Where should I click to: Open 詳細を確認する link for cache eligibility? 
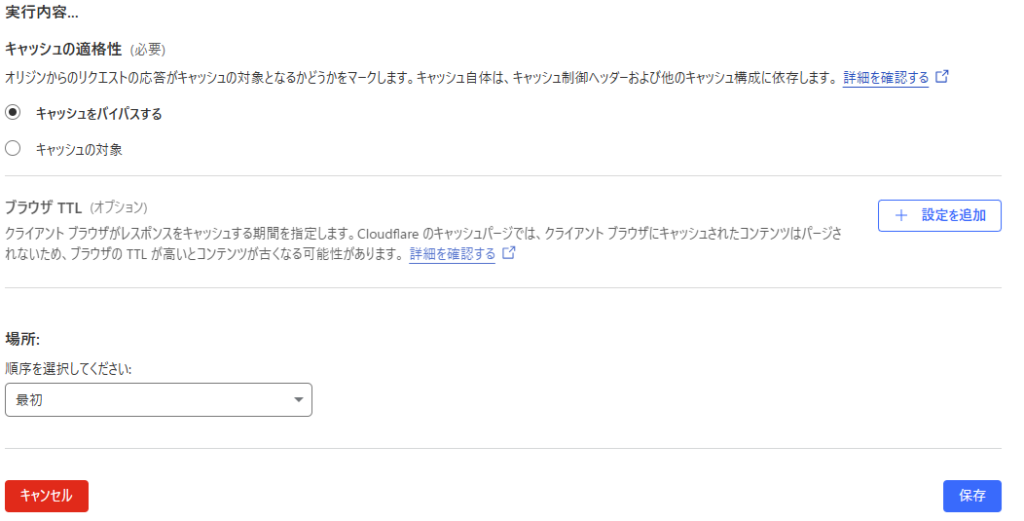tap(886, 78)
